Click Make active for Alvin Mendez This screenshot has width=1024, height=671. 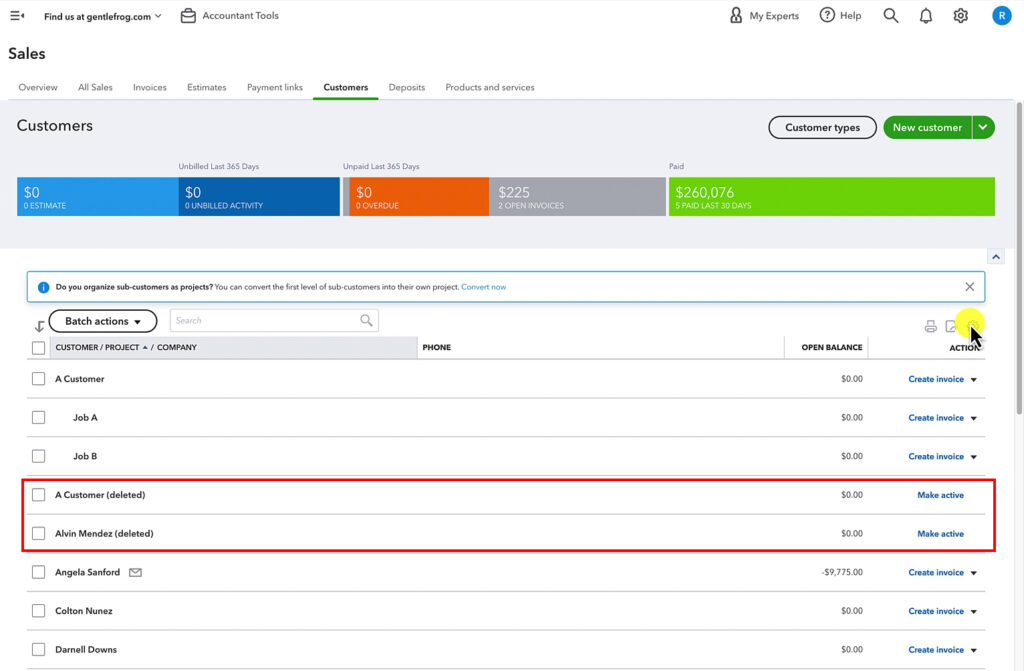[x=940, y=533]
